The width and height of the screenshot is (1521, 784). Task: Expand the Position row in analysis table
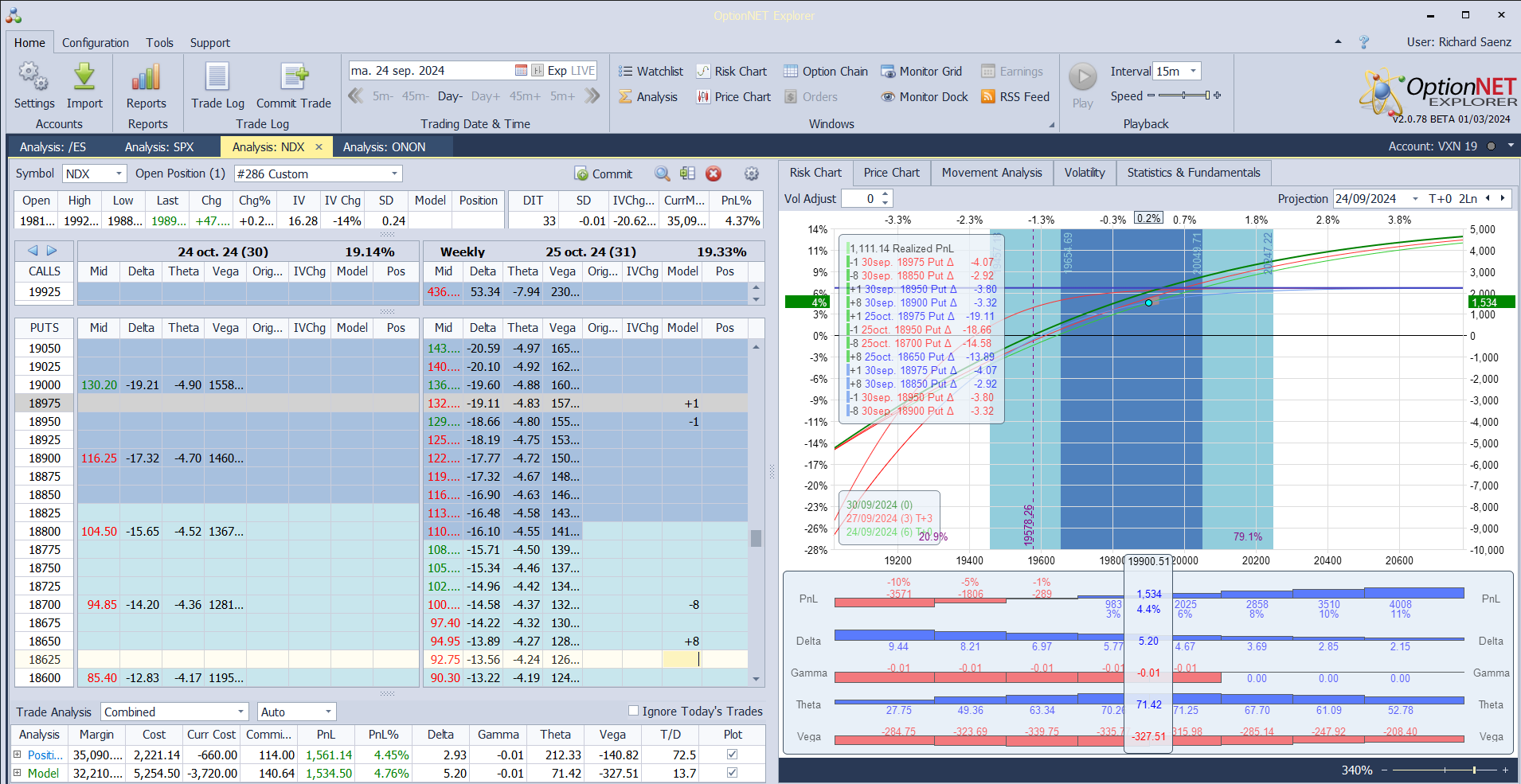pyautogui.click(x=17, y=755)
